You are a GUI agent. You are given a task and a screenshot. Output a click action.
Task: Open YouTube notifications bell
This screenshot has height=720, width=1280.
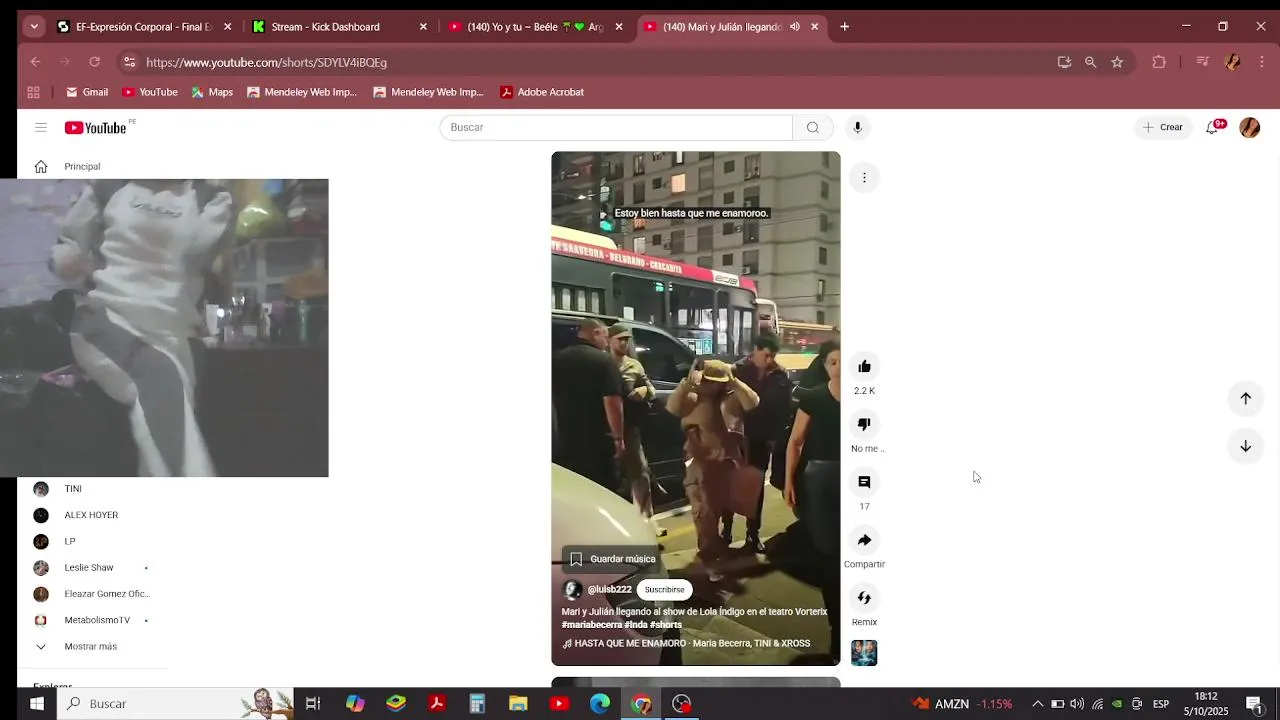[x=1212, y=127]
